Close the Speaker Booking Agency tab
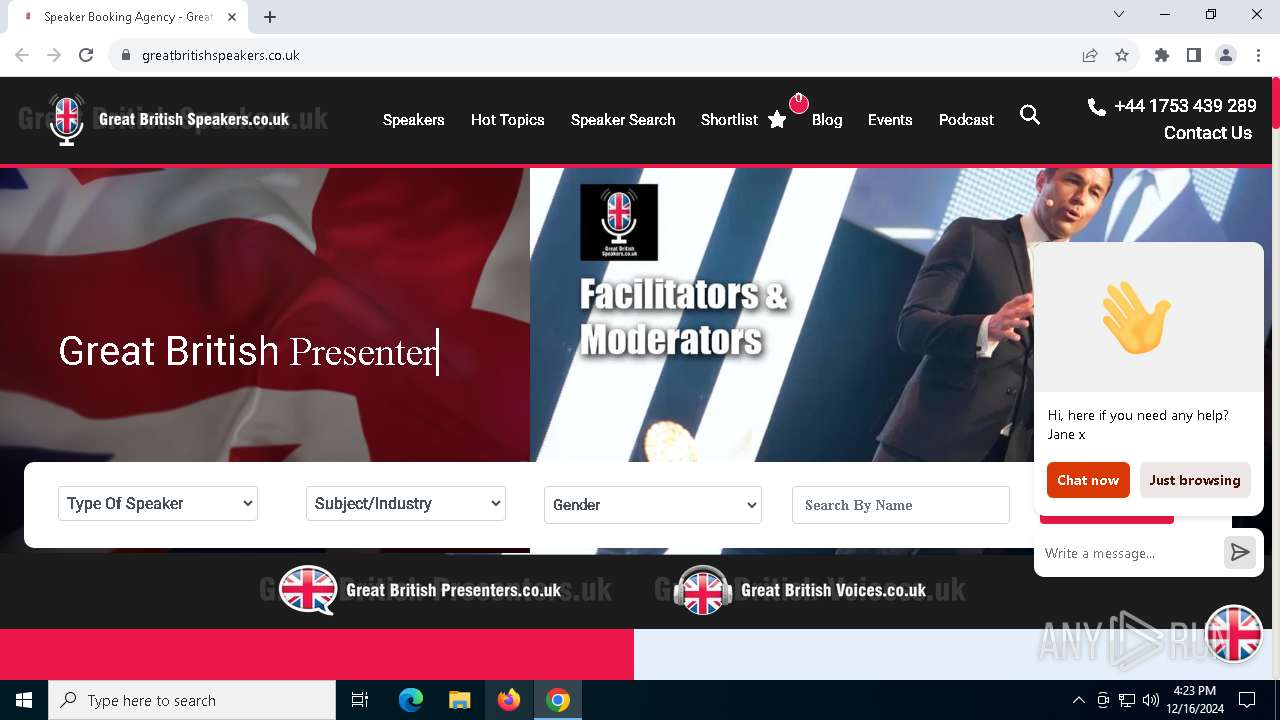This screenshot has height=720, width=1280. 232,17
